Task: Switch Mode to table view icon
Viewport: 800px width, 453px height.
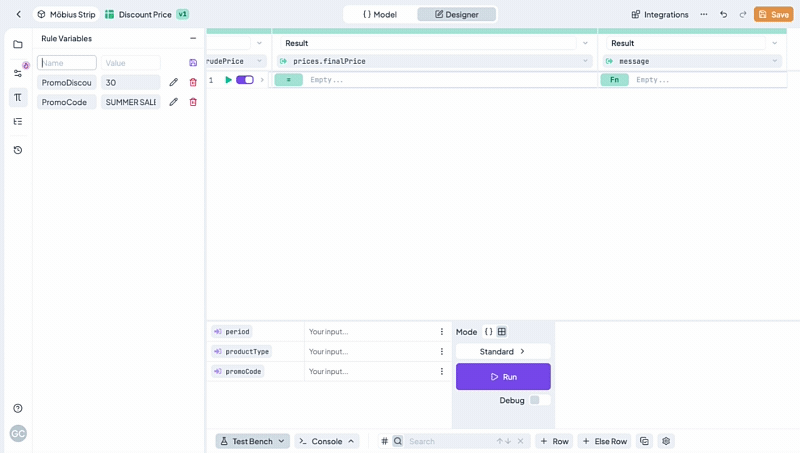Action: pyautogui.click(x=502, y=332)
